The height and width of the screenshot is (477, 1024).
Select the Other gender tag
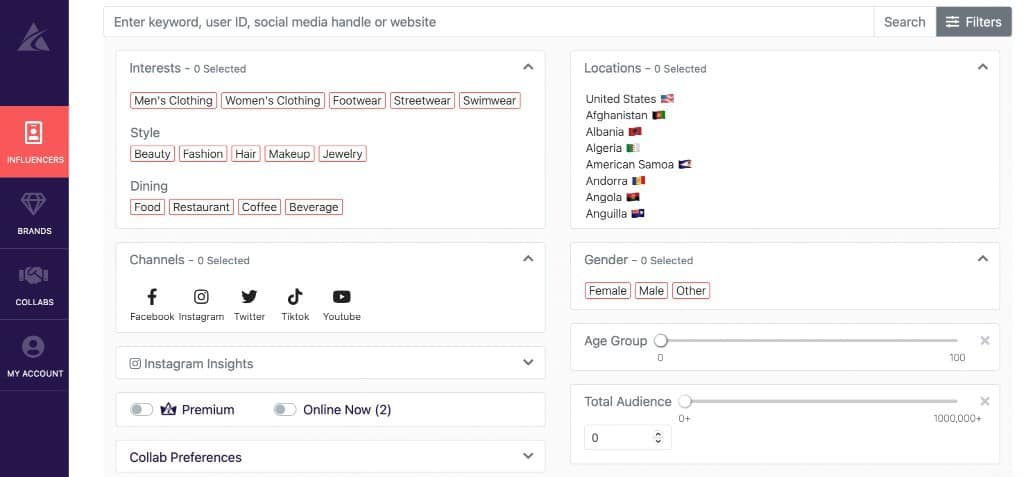click(691, 291)
